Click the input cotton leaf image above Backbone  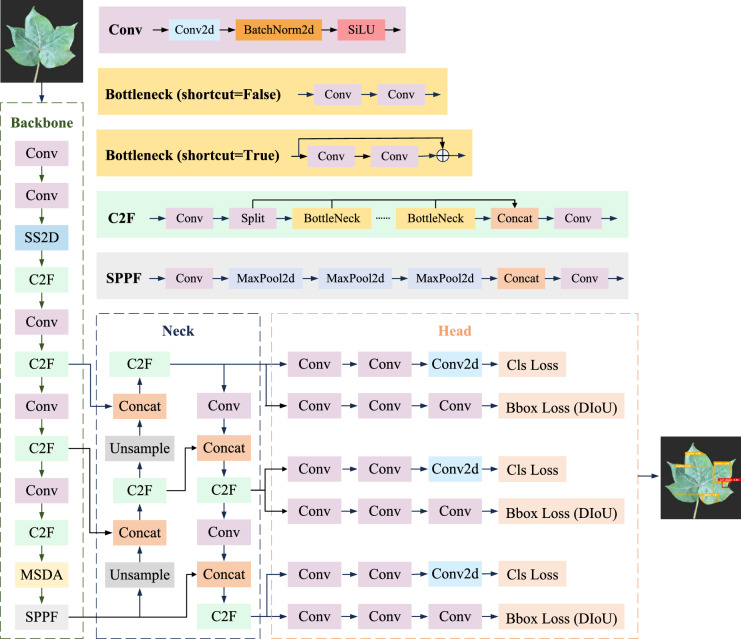click(x=42, y=41)
